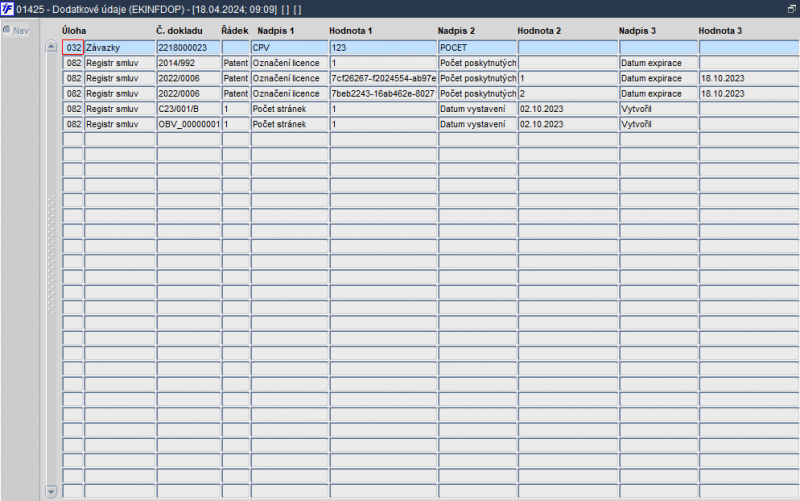Click the Úloha column header

click(74, 31)
